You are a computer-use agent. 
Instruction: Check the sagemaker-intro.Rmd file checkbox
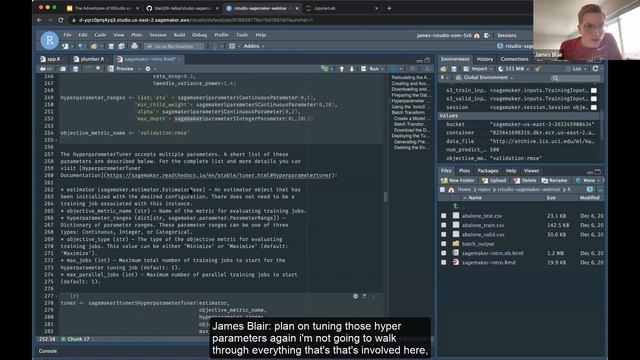[444, 263]
